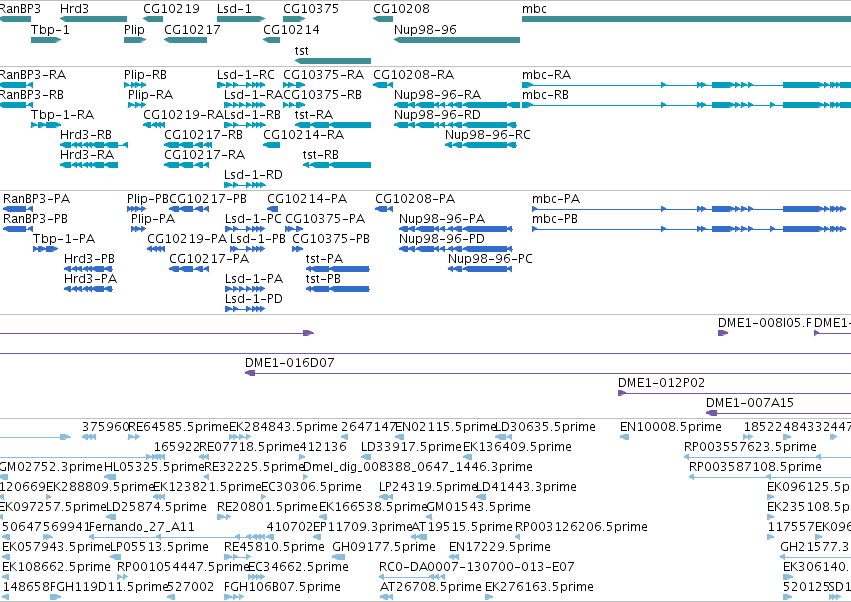Click the Nup98-96 gene label
851x602 pixels.
(425, 29)
